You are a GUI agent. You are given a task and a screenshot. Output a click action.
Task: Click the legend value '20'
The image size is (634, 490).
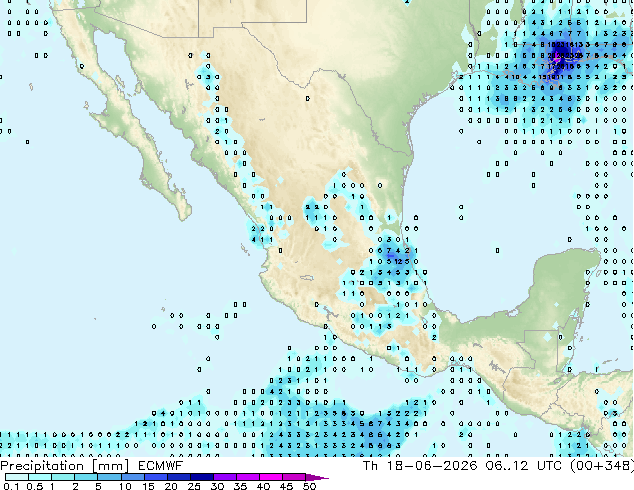(x=171, y=486)
